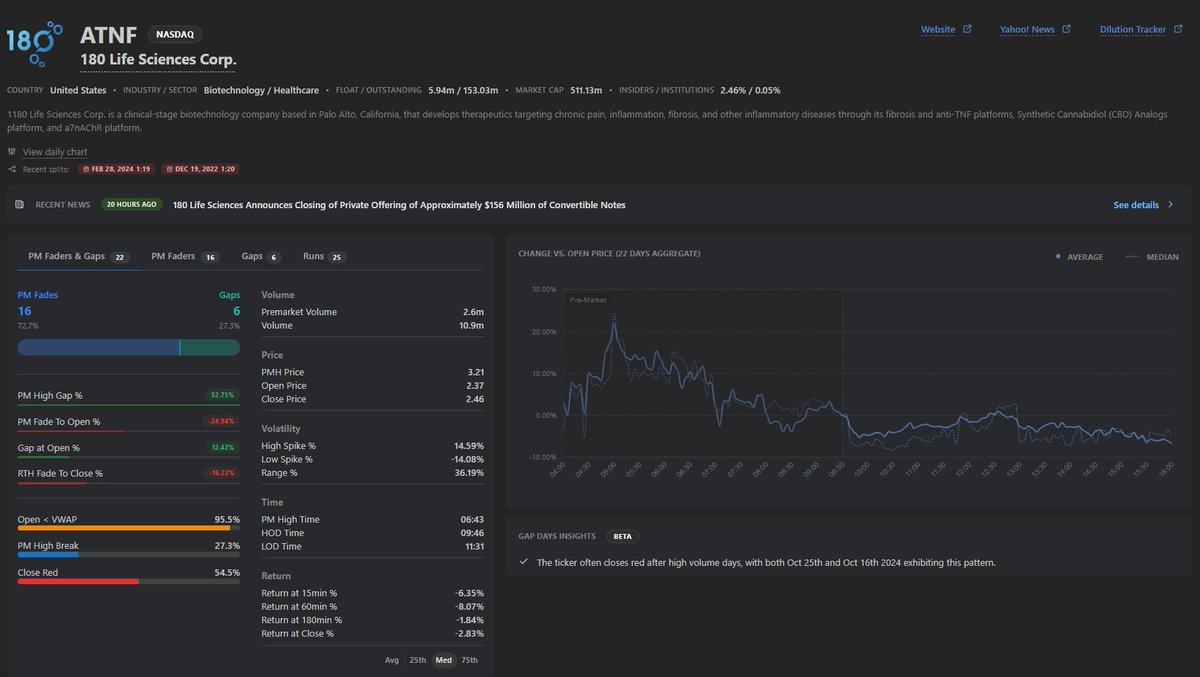
Task: Select the DEC 19, 2022 1:20 split tag
Action: point(201,169)
